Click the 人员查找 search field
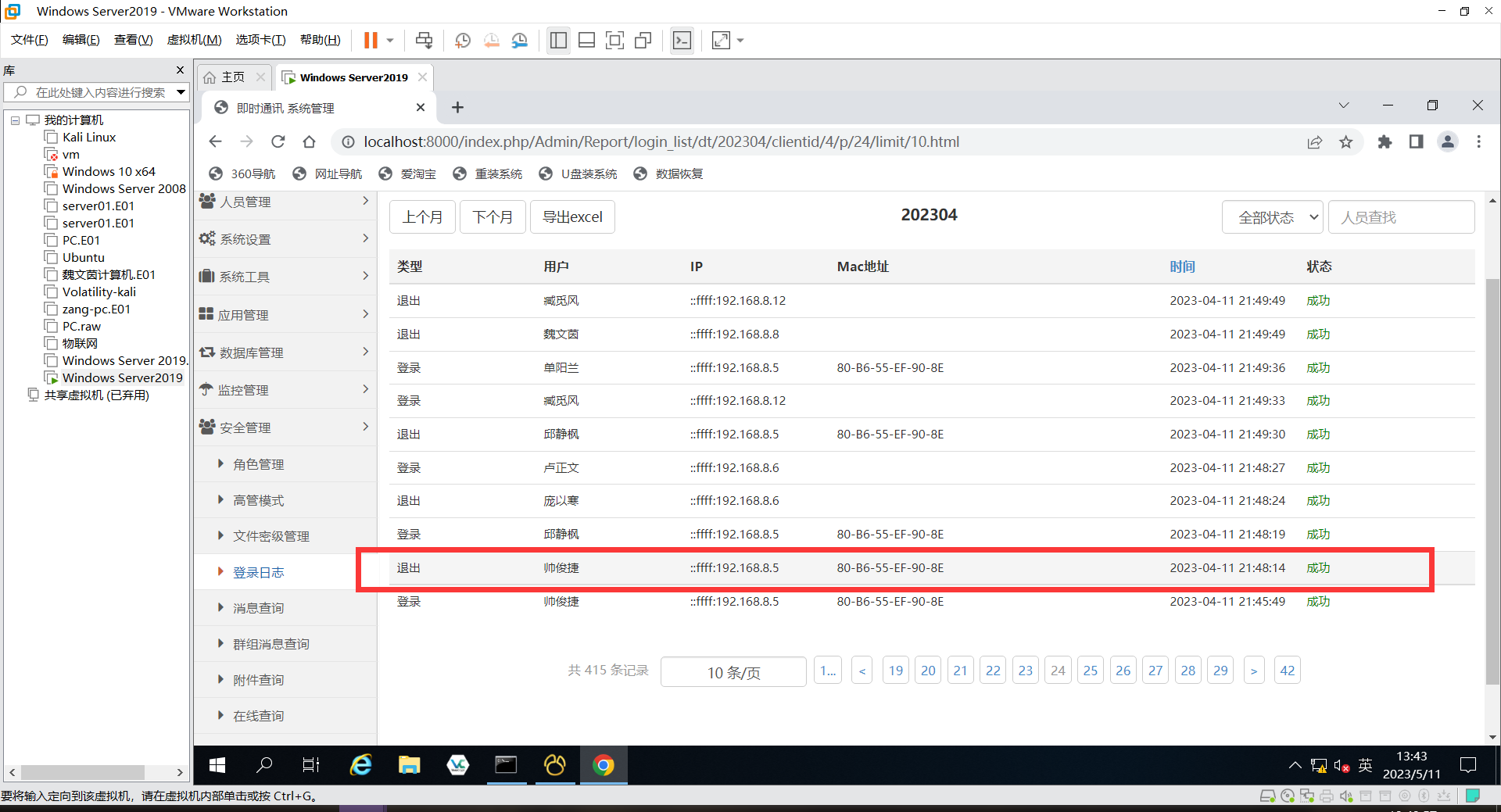1501x812 pixels. 1401,217
